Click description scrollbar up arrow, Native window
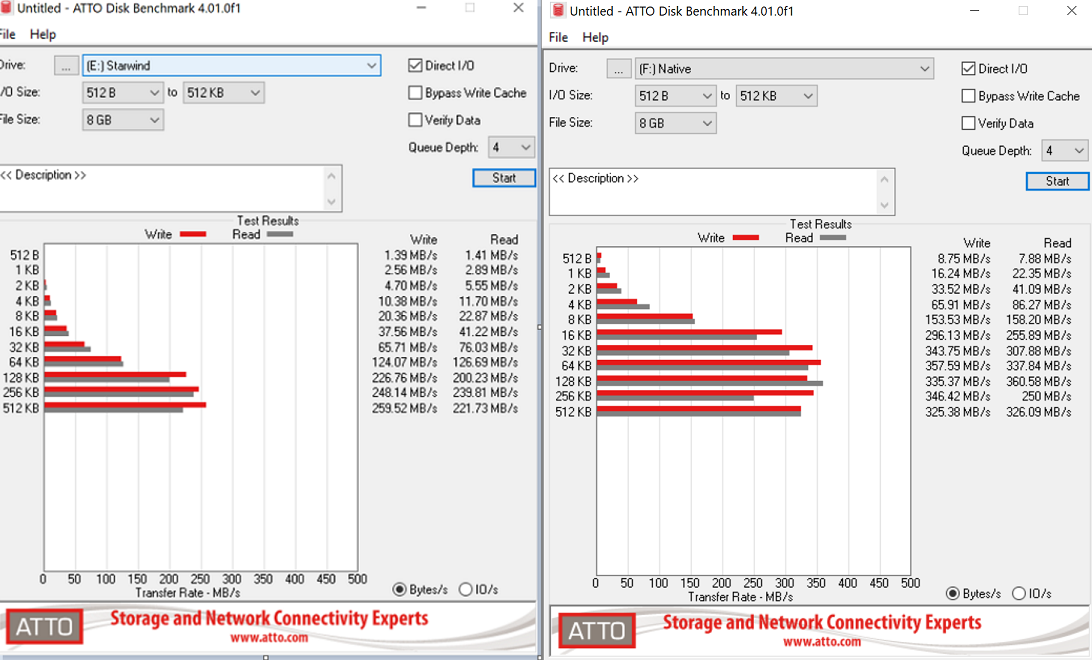 (884, 180)
